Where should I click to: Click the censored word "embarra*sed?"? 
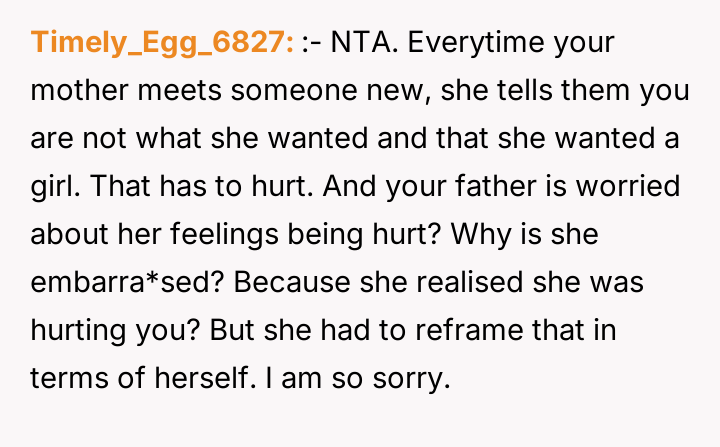coord(125,281)
